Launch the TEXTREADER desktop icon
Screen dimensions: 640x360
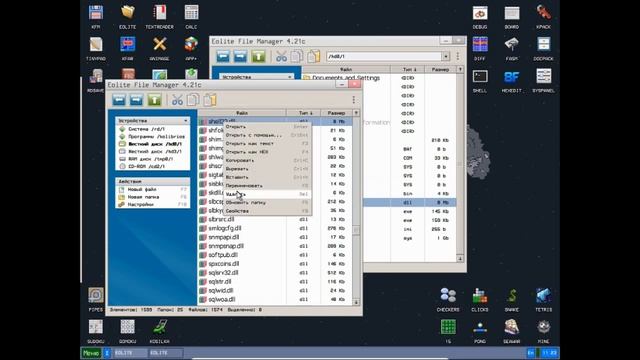(160, 16)
